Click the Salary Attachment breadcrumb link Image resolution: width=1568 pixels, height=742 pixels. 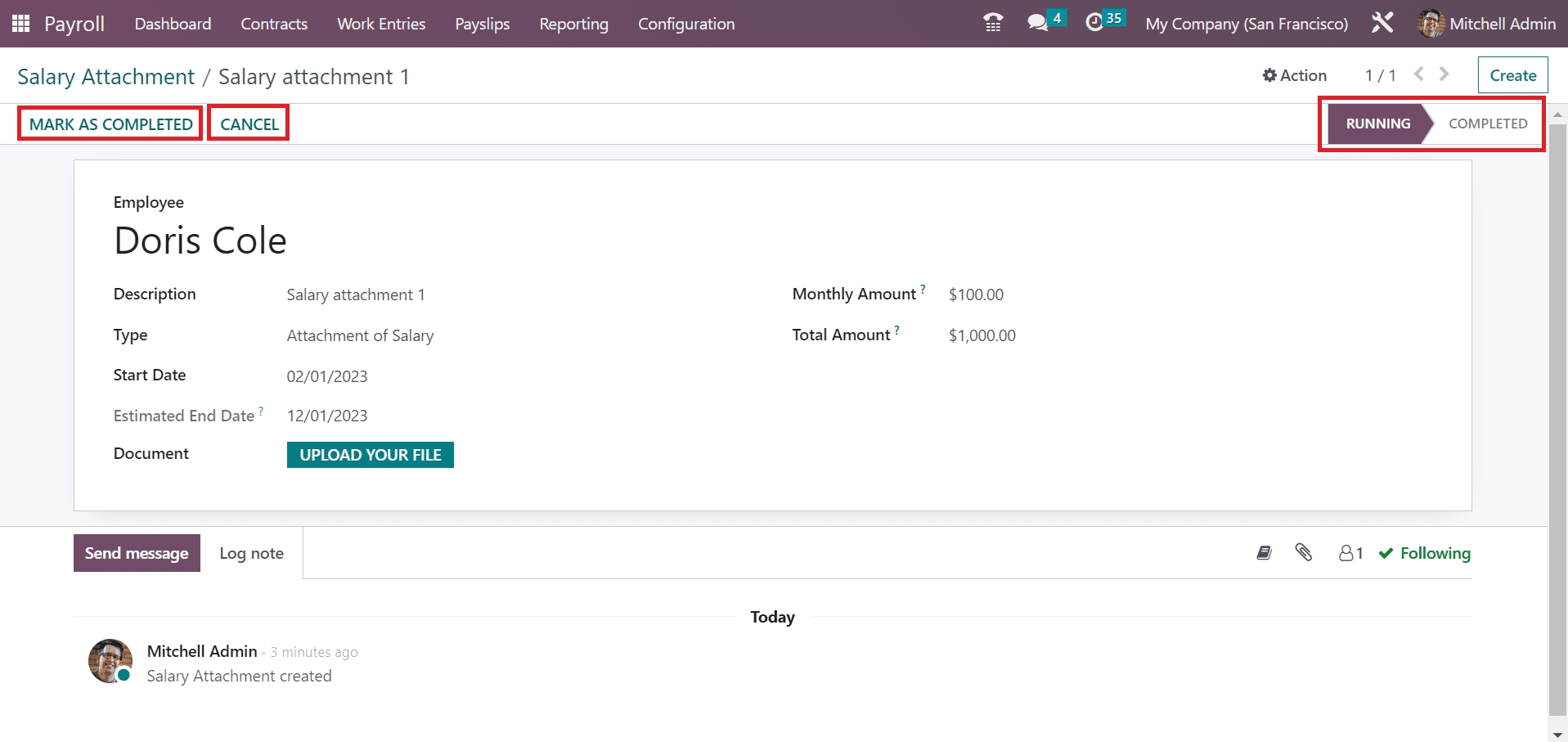click(106, 77)
